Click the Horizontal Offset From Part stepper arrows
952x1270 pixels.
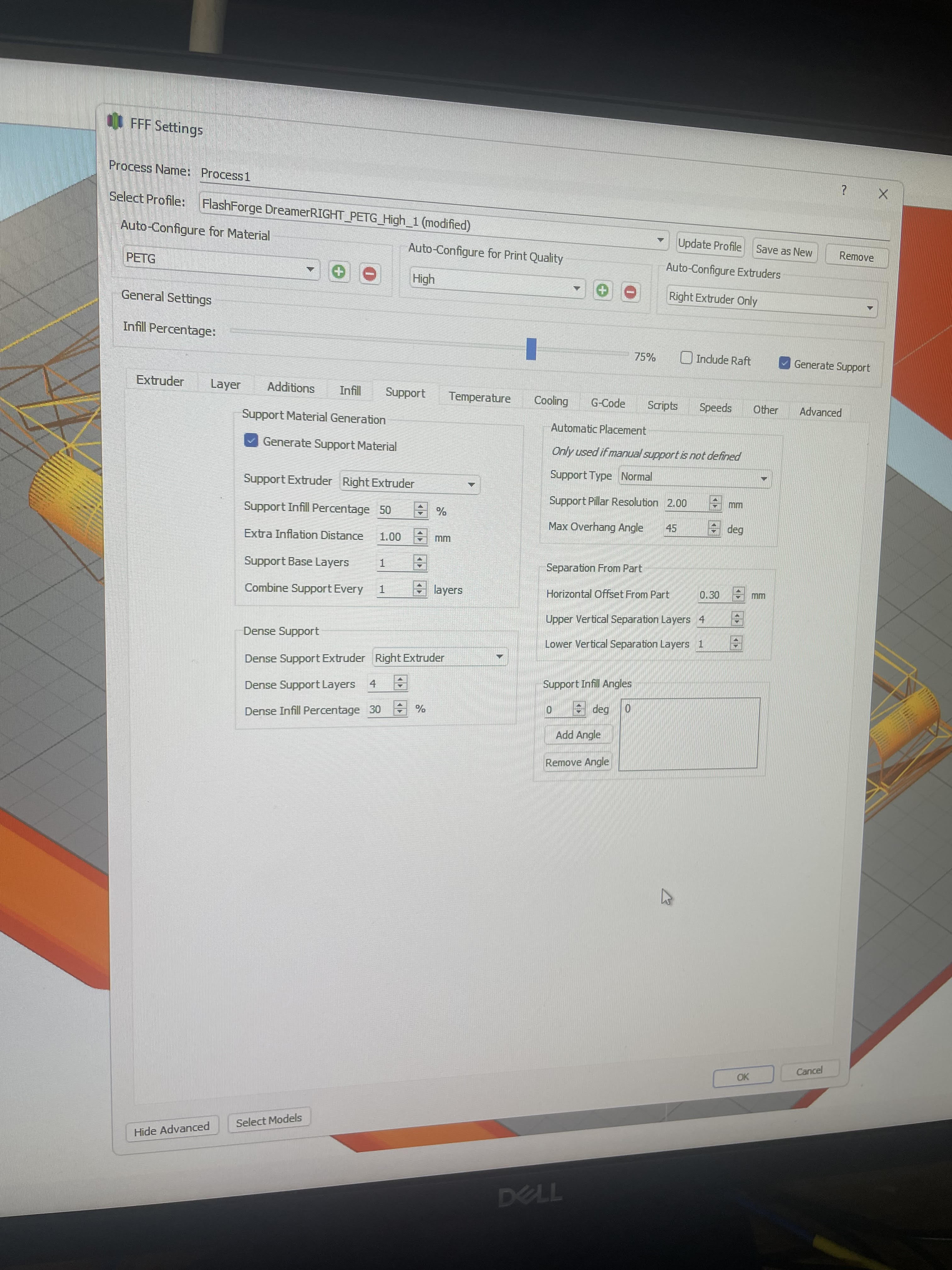(x=739, y=594)
